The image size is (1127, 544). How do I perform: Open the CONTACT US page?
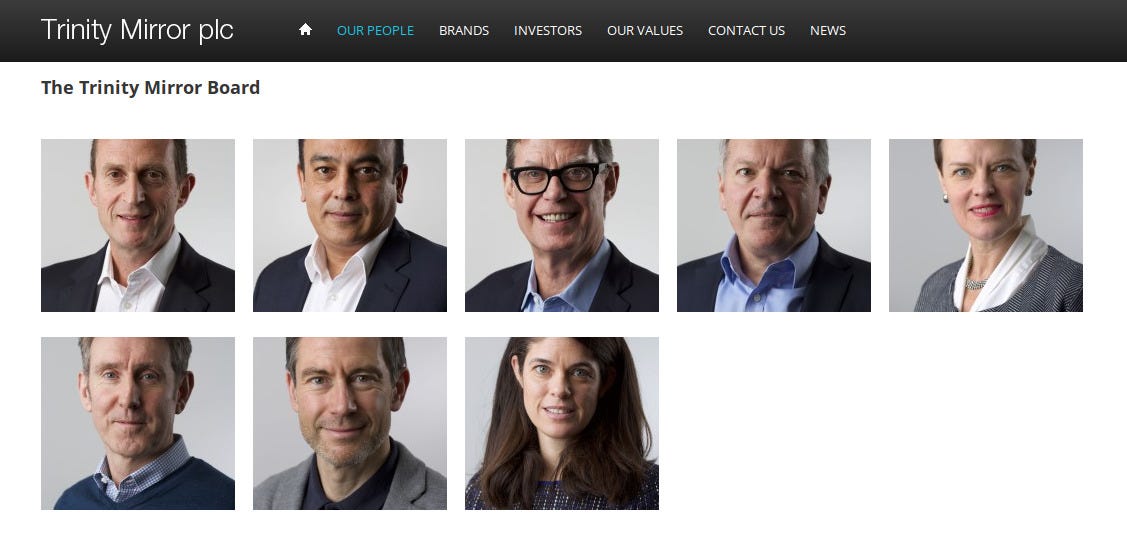point(746,30)
